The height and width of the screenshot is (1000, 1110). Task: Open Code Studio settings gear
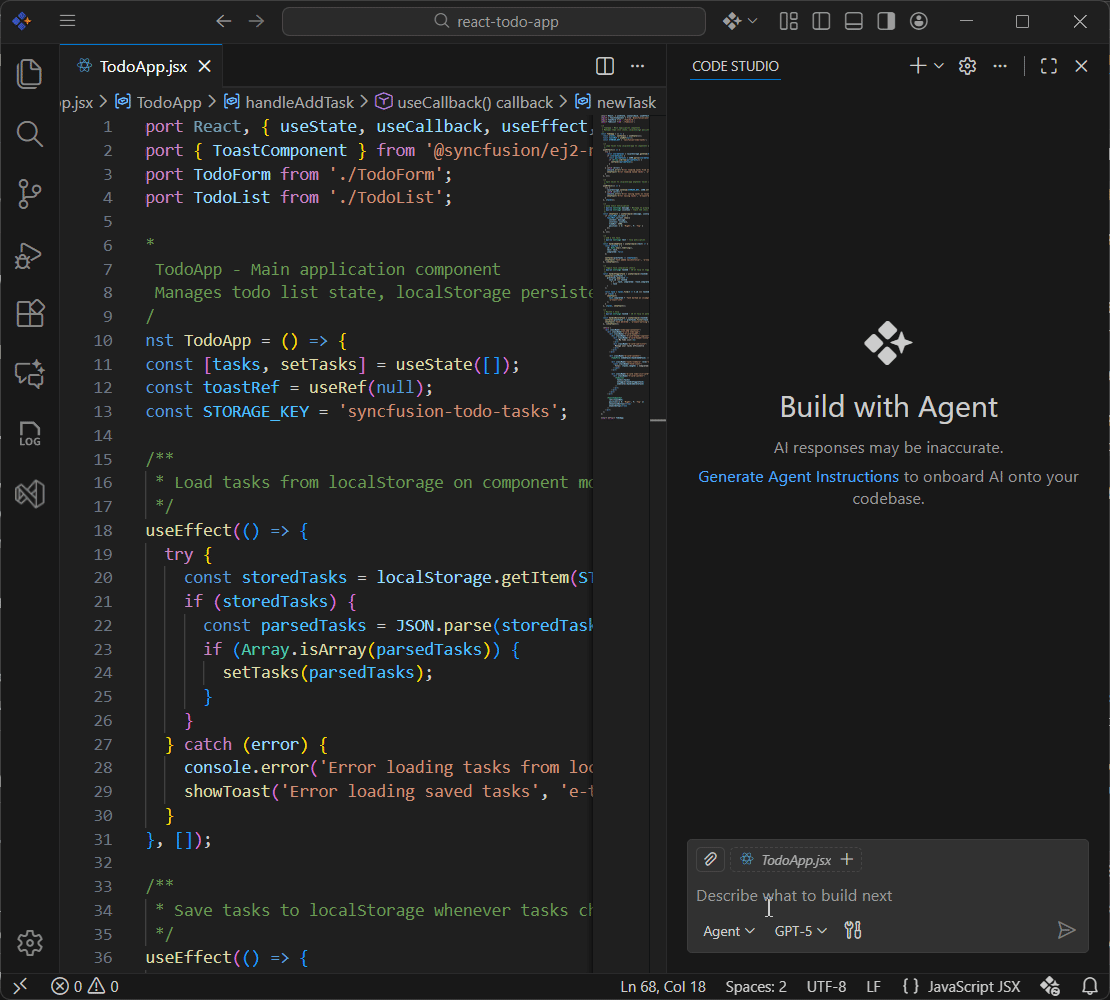966,65
